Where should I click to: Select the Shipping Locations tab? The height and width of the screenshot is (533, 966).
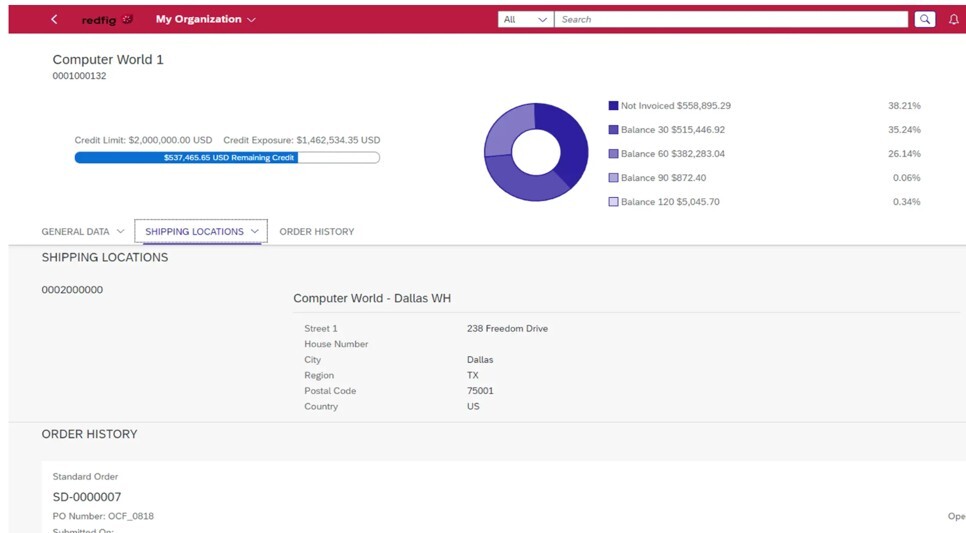[x=194, y=231]
